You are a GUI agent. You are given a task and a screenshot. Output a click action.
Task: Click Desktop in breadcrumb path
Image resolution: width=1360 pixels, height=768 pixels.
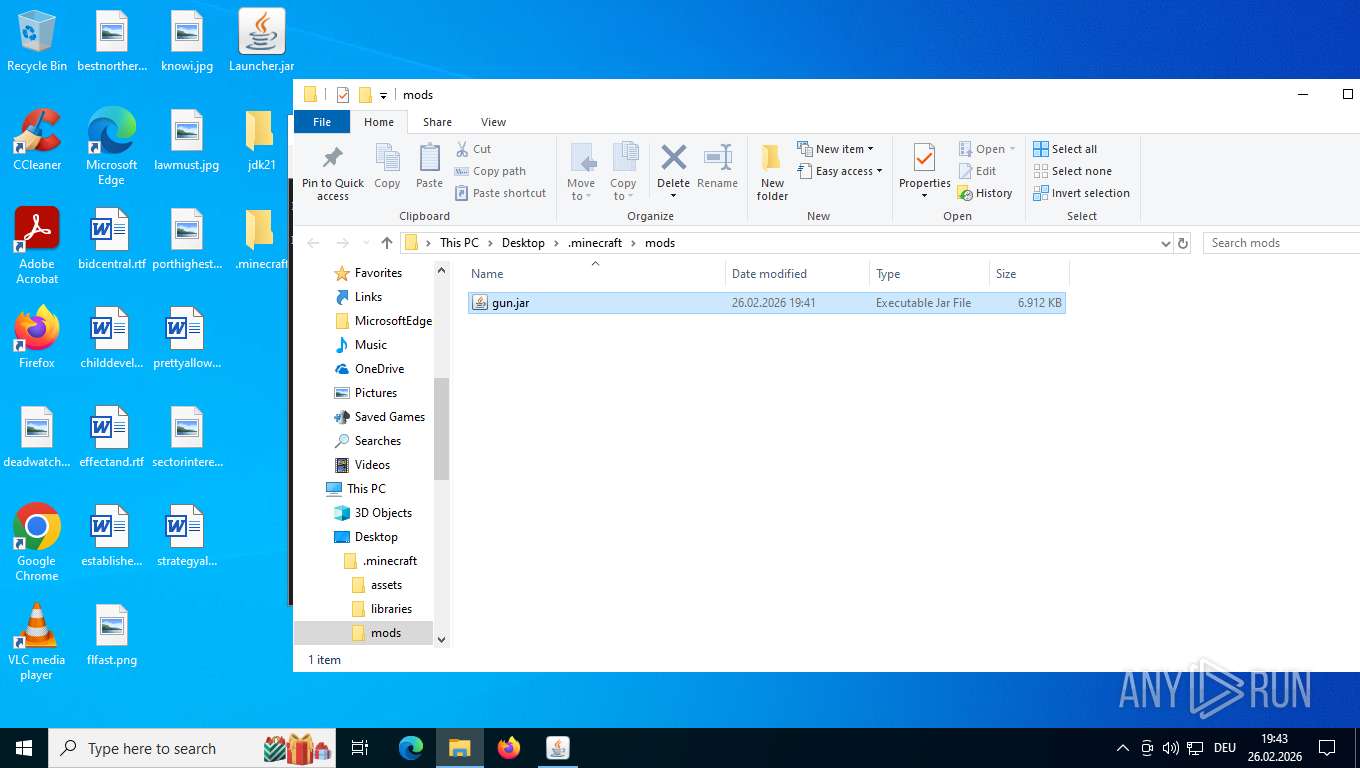(x=523, y=243)
